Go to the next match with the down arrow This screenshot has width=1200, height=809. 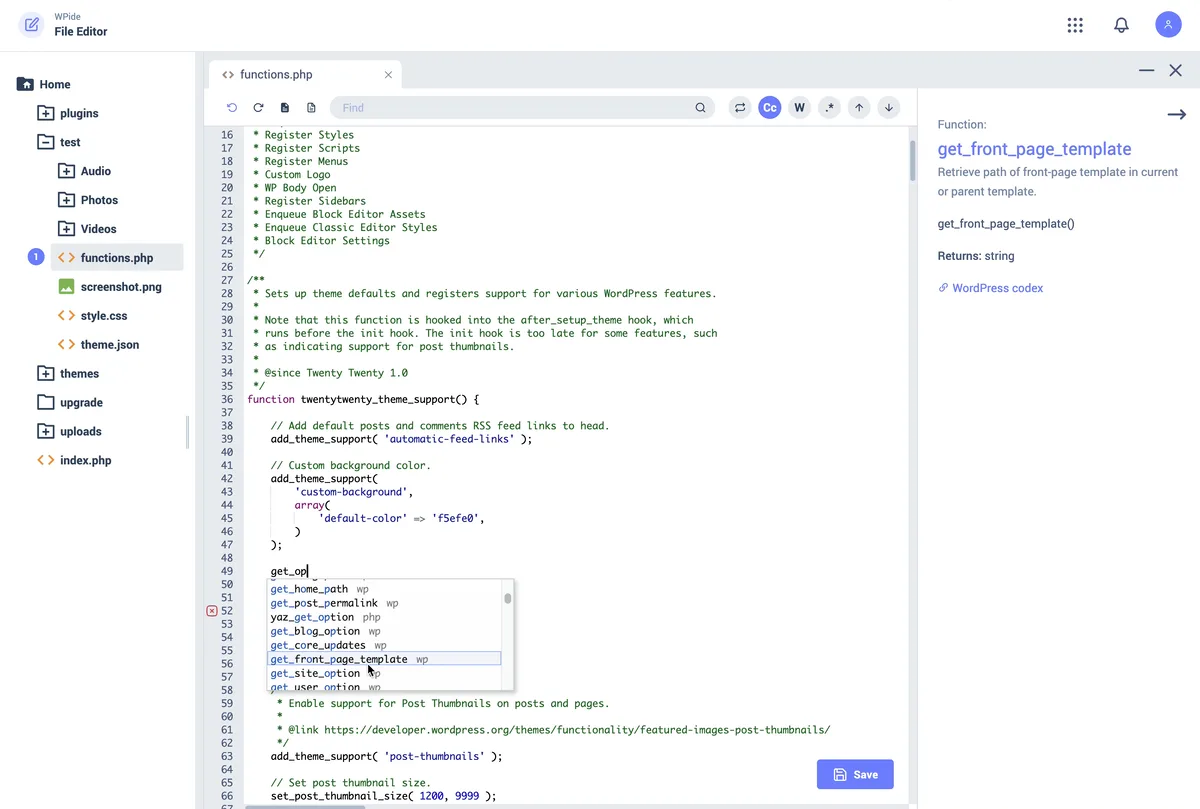click(x=889, y=108)
